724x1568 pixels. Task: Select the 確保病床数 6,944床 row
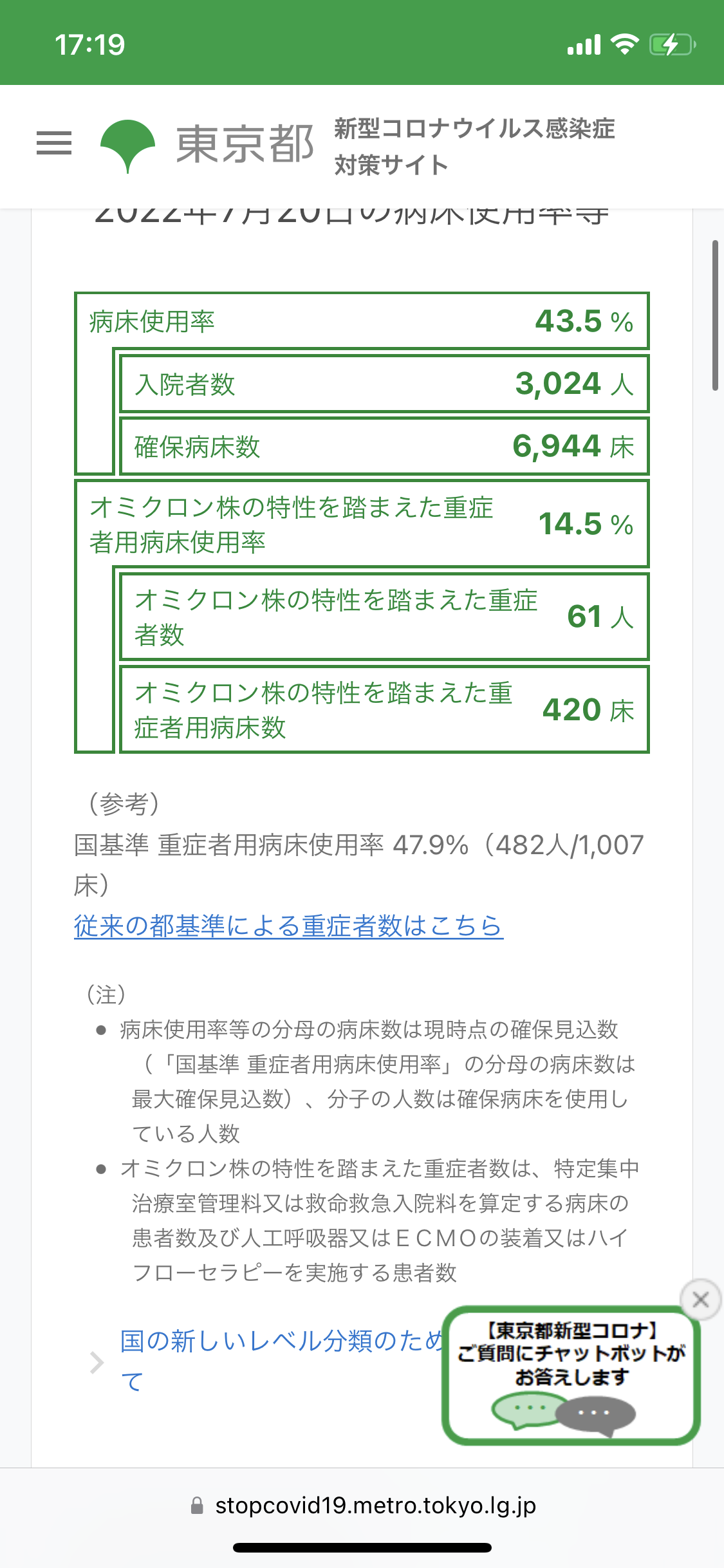pyautogui.click(x=384, y=447)
